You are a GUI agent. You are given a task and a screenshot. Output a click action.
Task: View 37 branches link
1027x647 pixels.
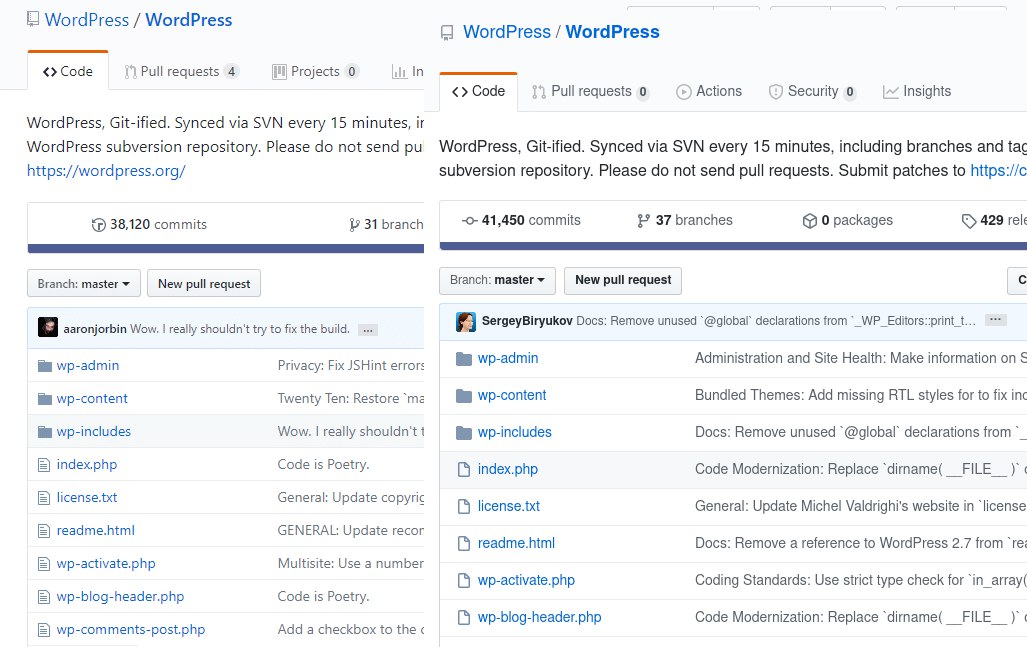tap(685, 221)
